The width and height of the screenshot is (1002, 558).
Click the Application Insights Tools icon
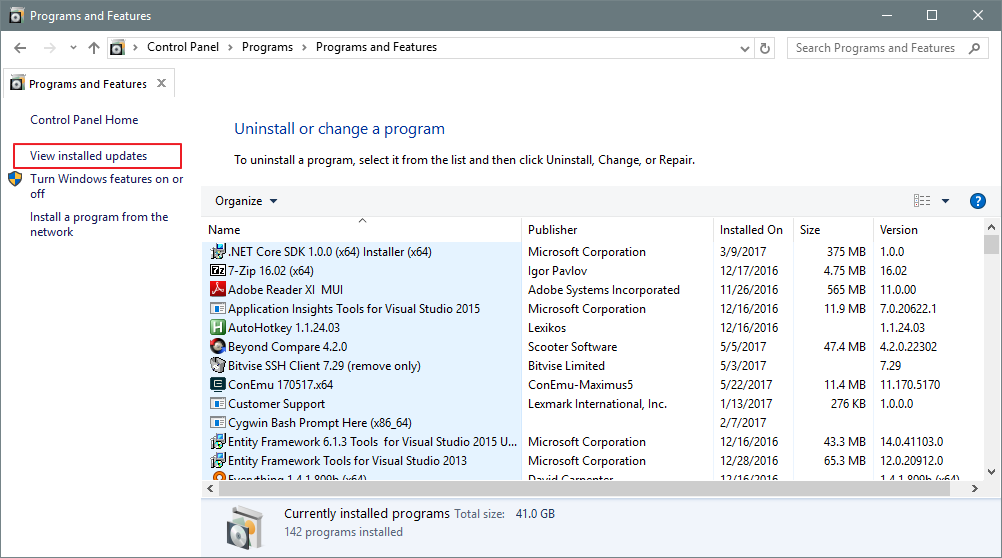click(x=218, y=308)
